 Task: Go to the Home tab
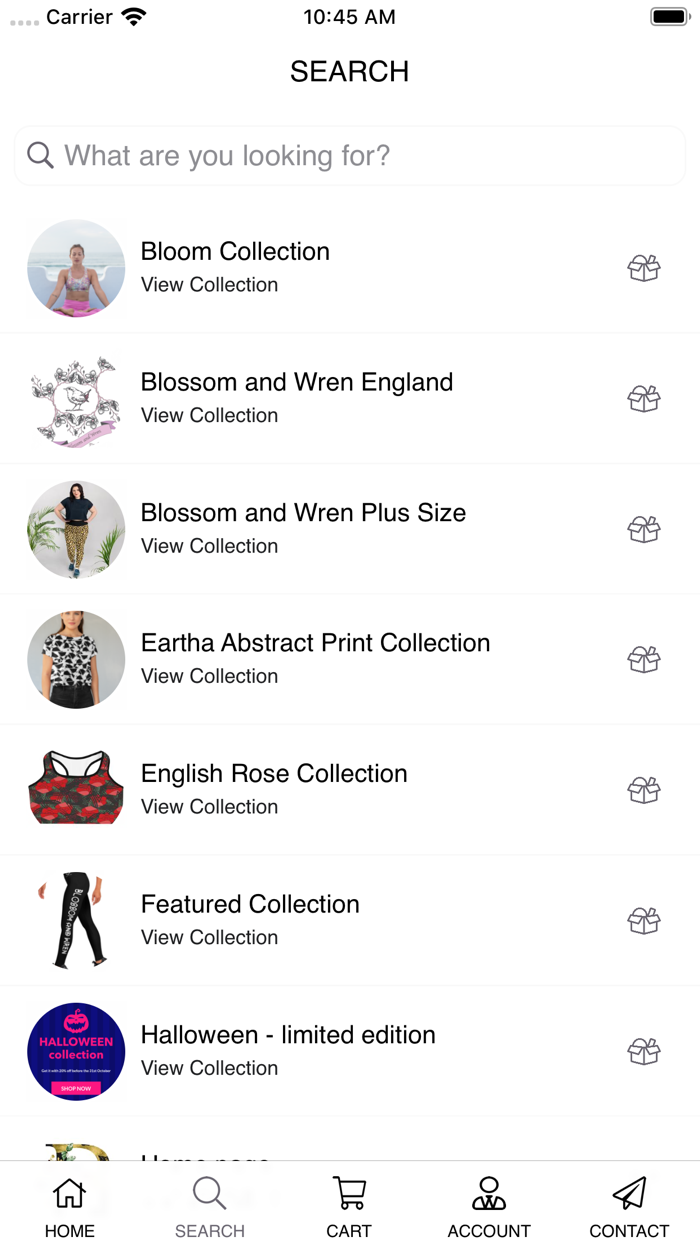pos(69,1206)
